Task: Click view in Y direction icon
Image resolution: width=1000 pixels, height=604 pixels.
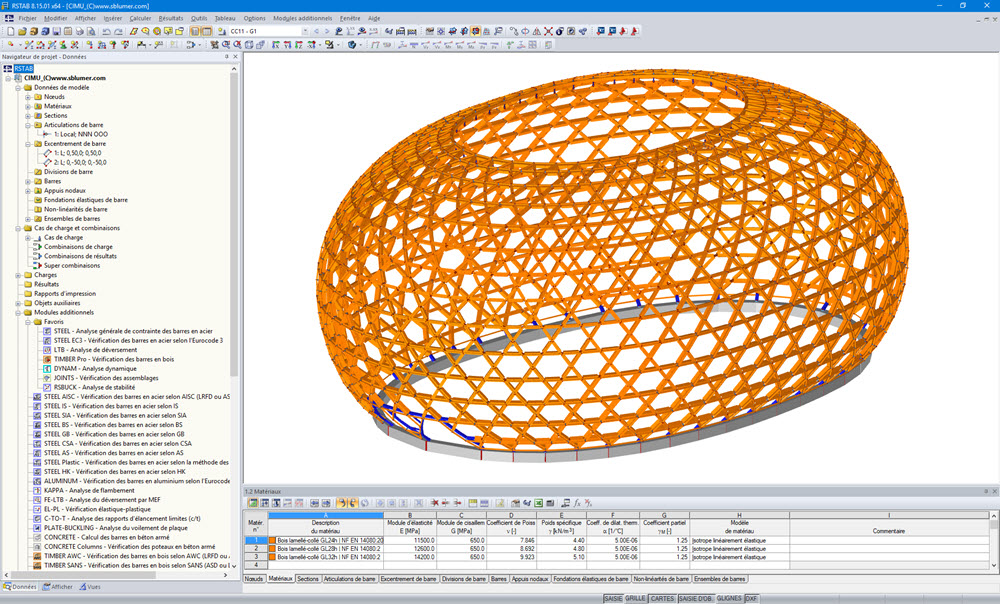Action: point(288,45)
